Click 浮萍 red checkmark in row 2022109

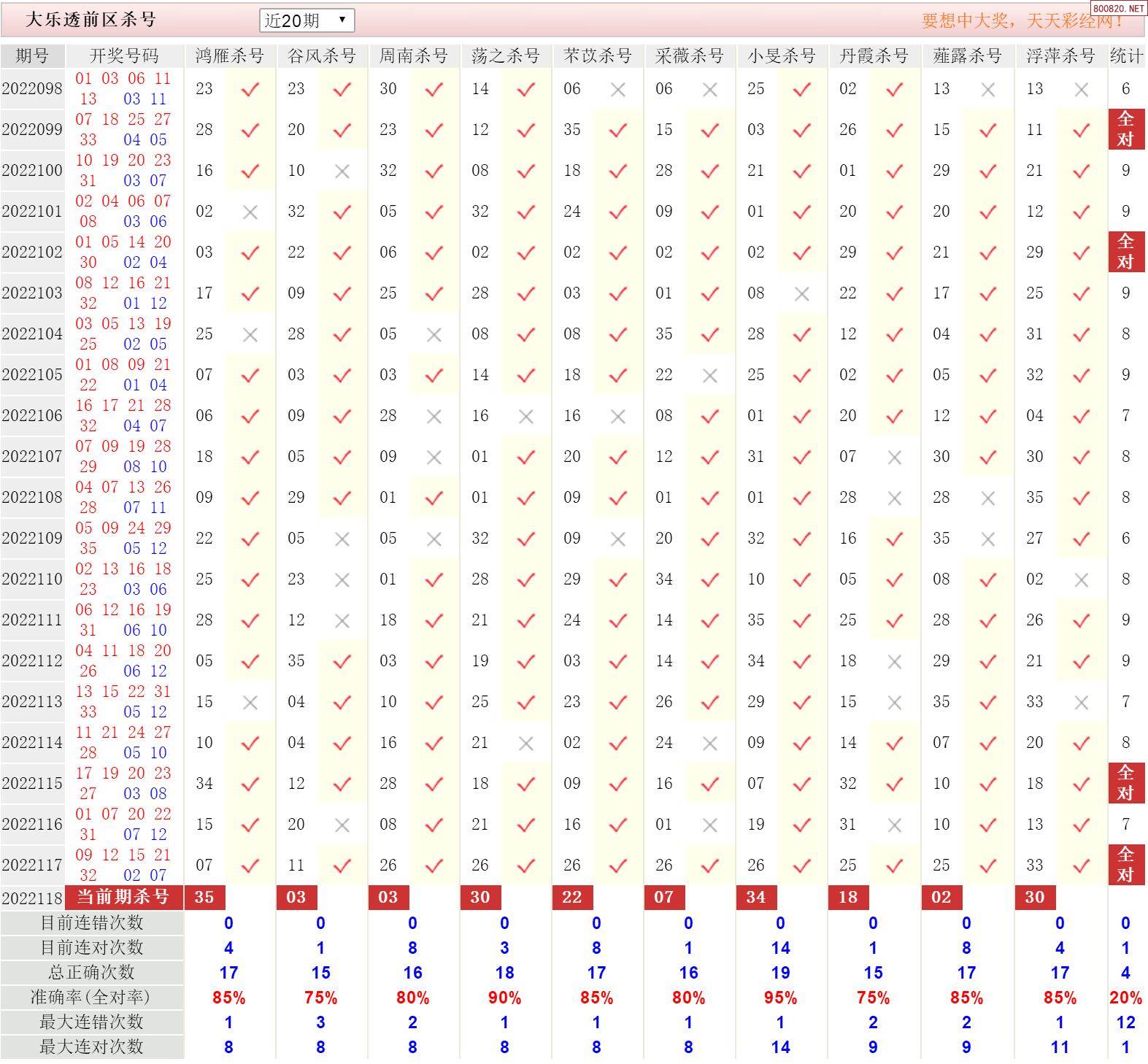coord(1082,539)
